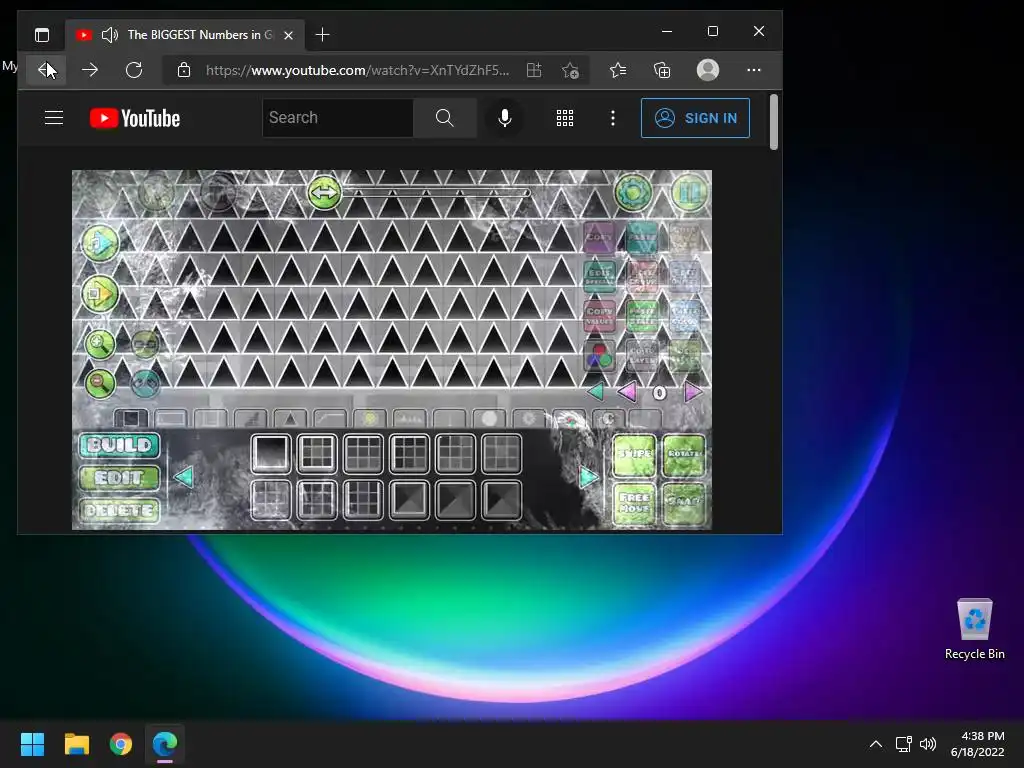
Task: Open the Favorites list
Action: [x=618, y=70]
